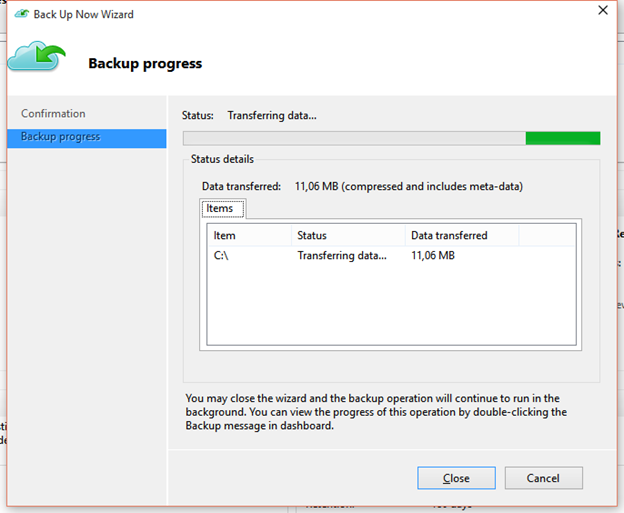This screenshot has width=624, height=513.
Task: Click the green cloud backup icon
Action: (x=37, y=58)
